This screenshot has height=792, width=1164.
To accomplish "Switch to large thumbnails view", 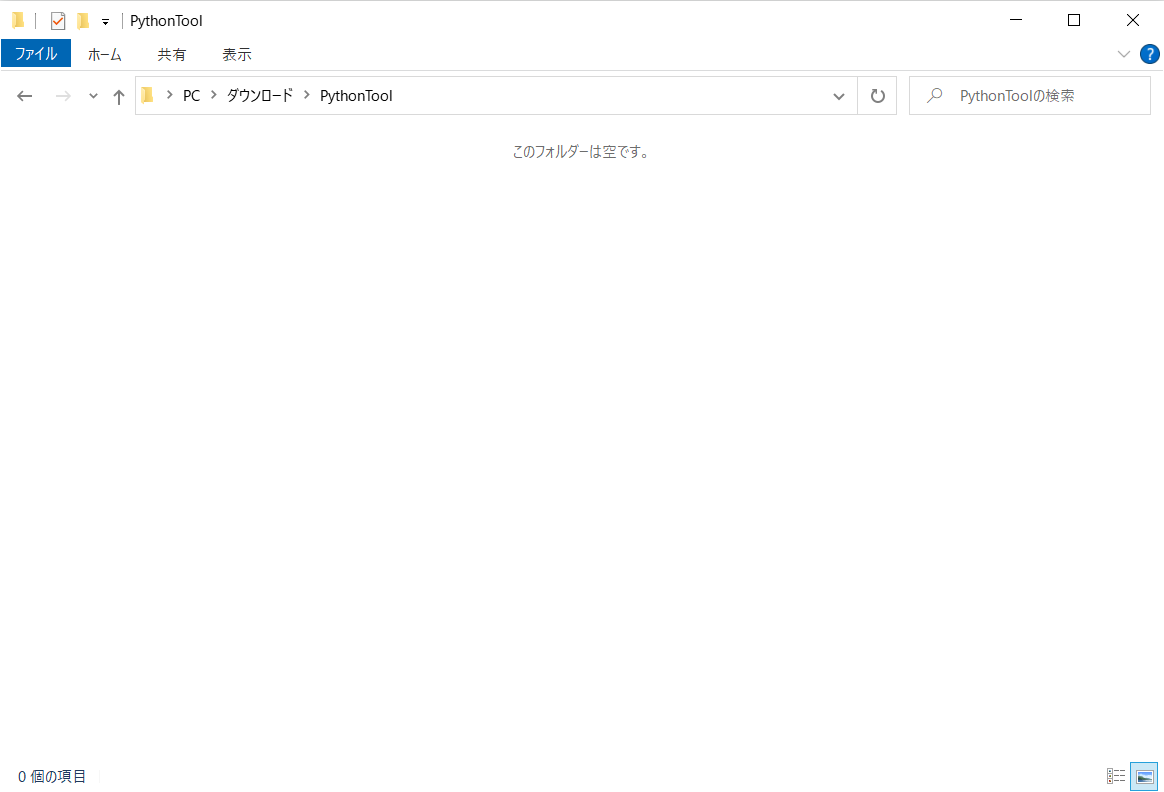I will click(x=1143, y=776).
